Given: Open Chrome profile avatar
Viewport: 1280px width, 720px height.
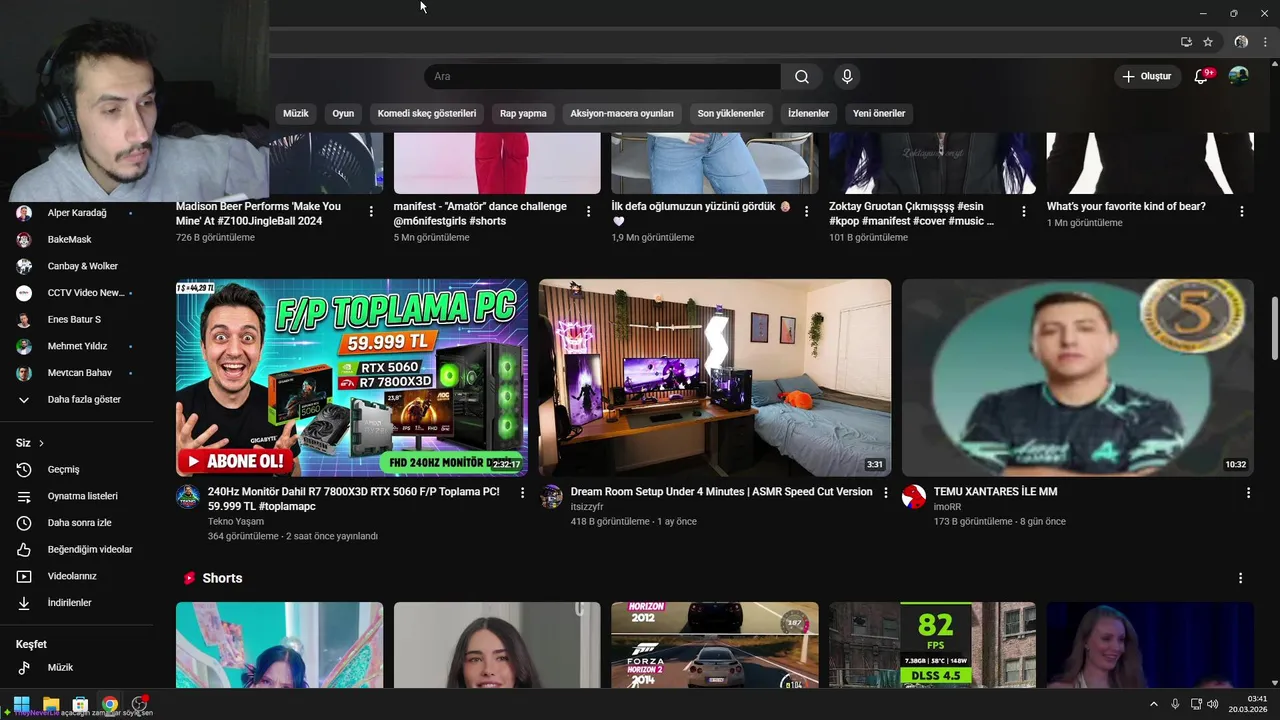Looking at the screenshot, I should (1241, 42).
